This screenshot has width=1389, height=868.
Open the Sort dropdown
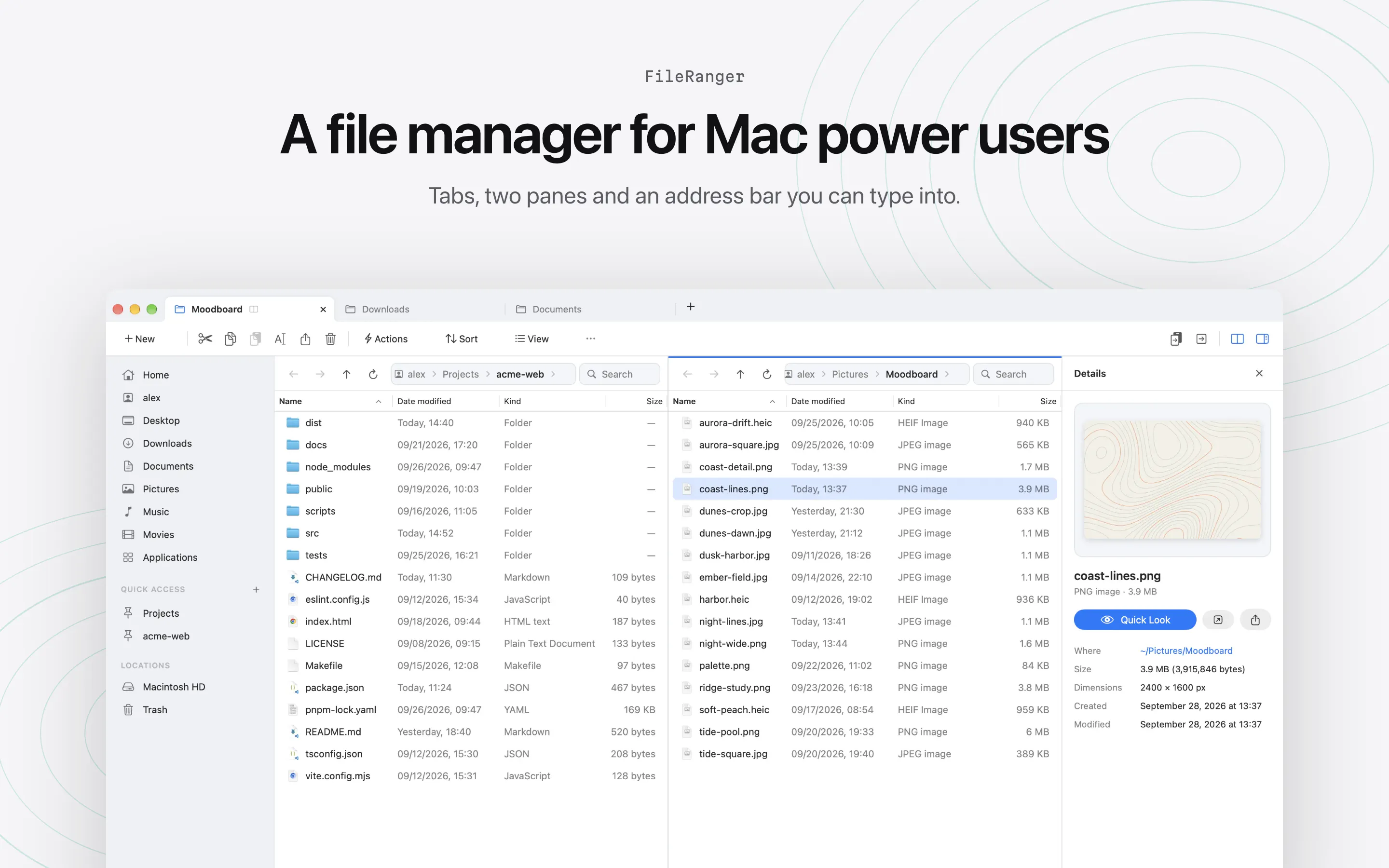pyautogui.click(x=462, y=339)
